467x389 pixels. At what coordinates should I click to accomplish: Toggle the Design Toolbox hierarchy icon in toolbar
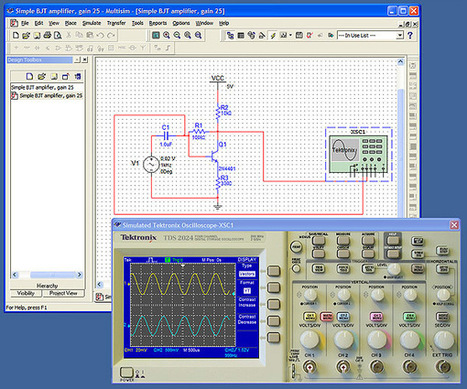[230, 35]
